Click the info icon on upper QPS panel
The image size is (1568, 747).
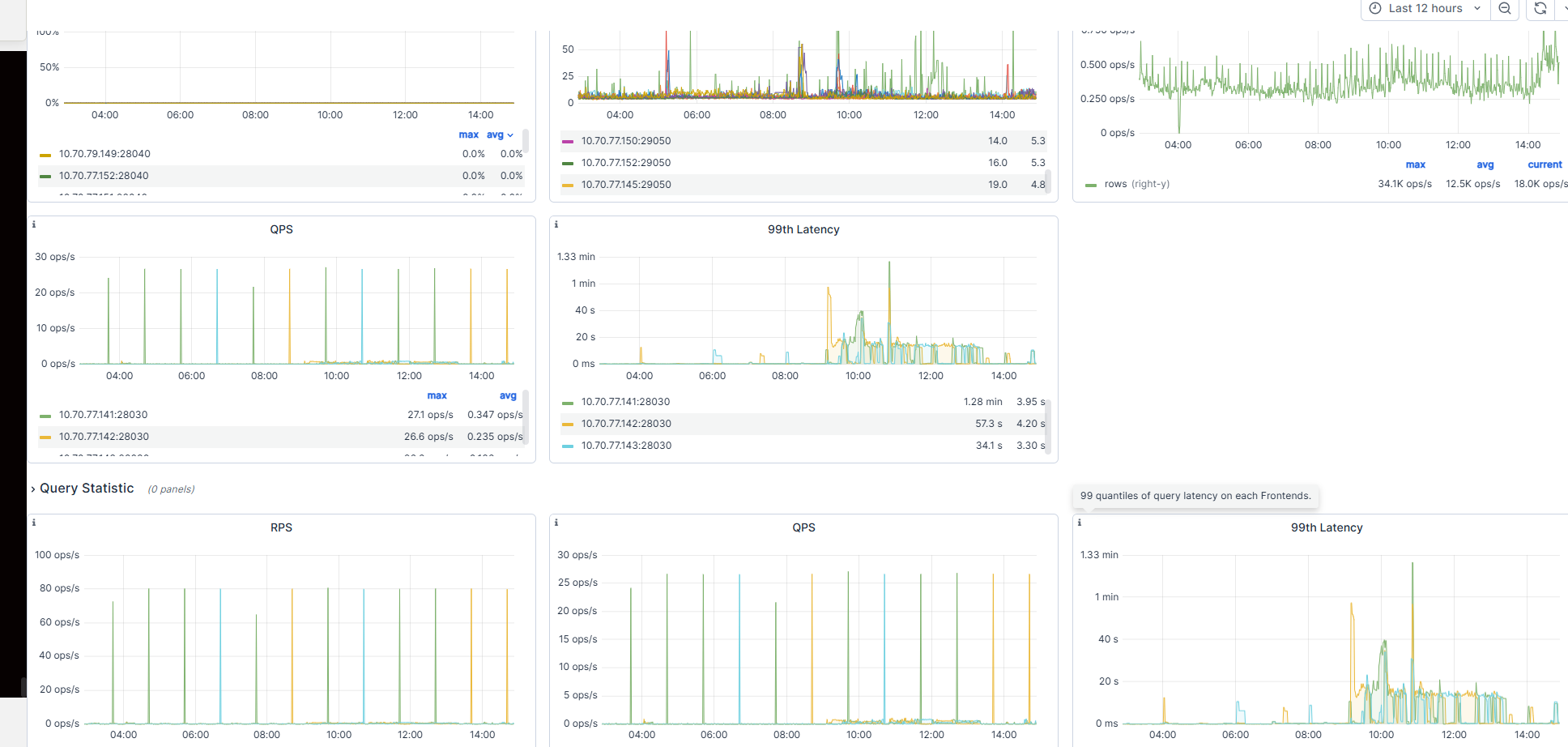pos(34,225)
